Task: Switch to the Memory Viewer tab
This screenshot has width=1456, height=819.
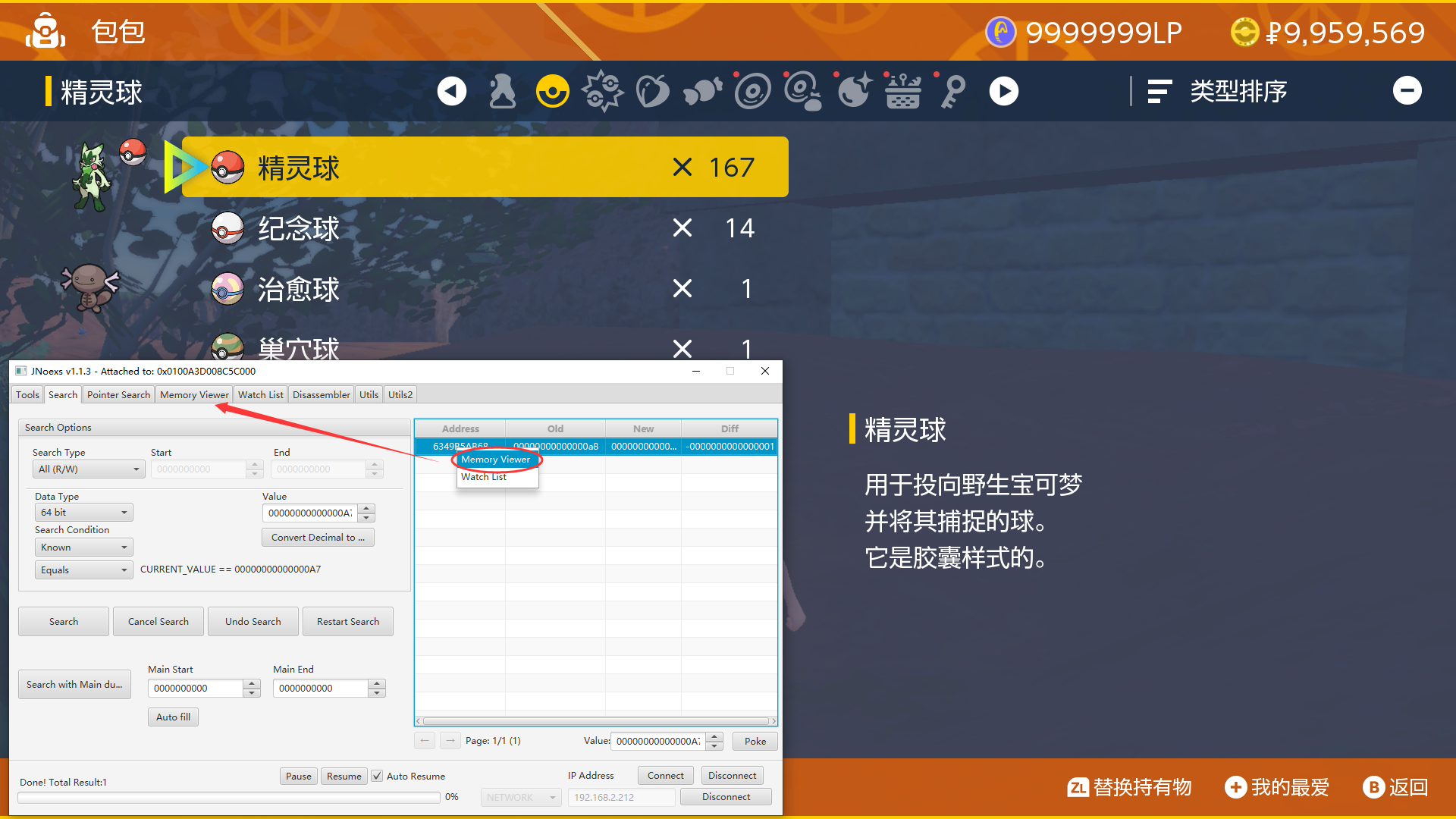Action: click(194, 394)
